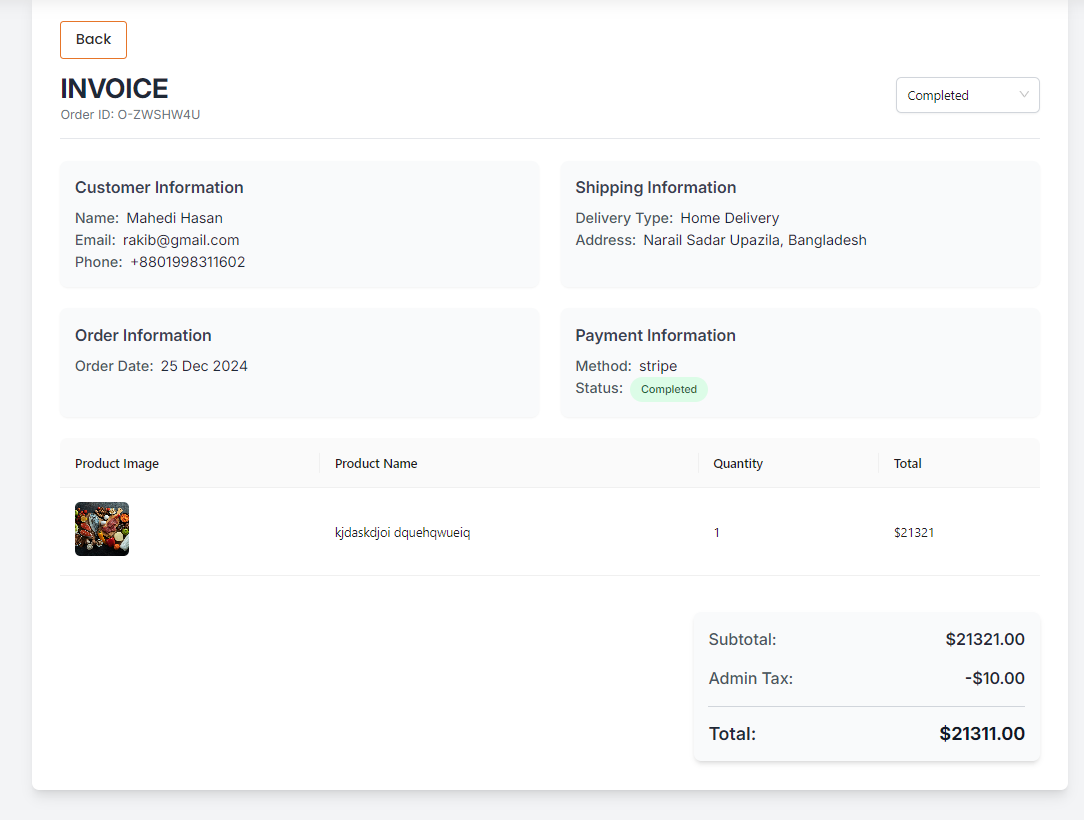Image resolution: width=1084 pixels, height=820 pixels.
Task: Click the Total column header
Action: pyautogui.click(x=907, y=464)
